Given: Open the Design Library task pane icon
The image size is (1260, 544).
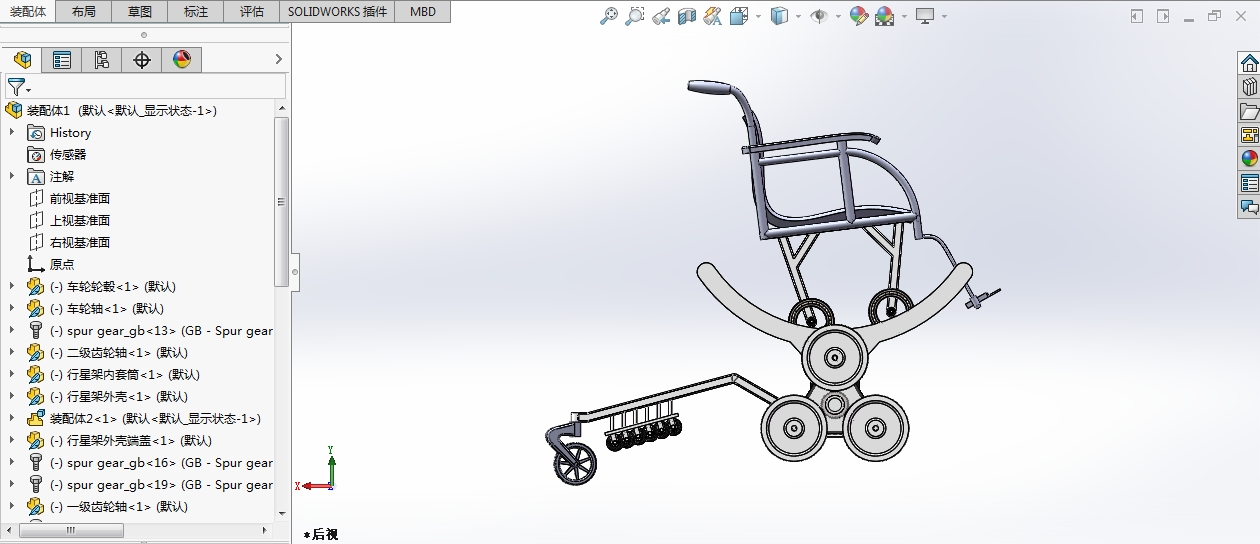Looking at the screenshot, I should tap(1249, 87).
